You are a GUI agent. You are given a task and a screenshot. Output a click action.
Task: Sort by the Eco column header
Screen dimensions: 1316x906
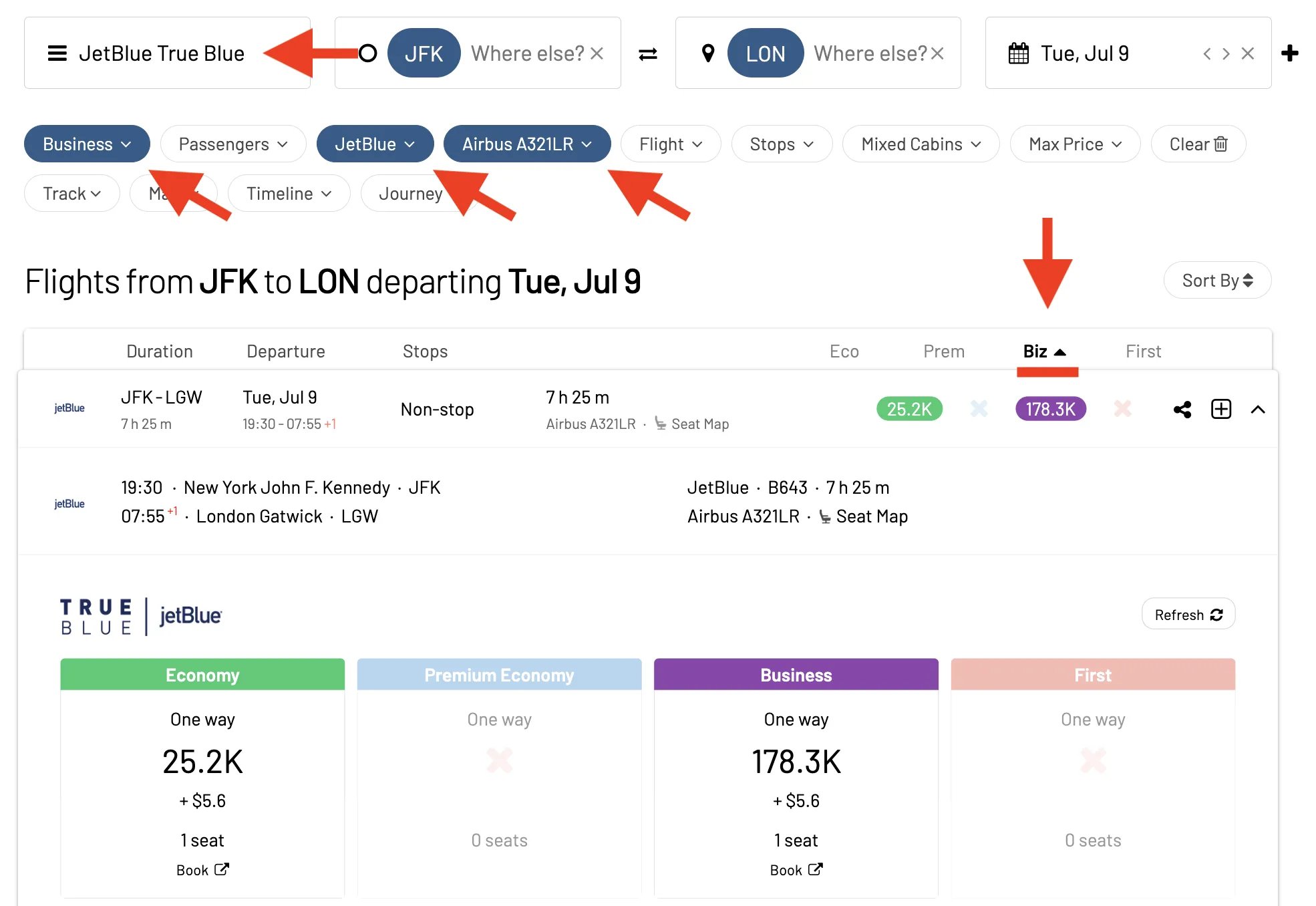coord(844,351)
